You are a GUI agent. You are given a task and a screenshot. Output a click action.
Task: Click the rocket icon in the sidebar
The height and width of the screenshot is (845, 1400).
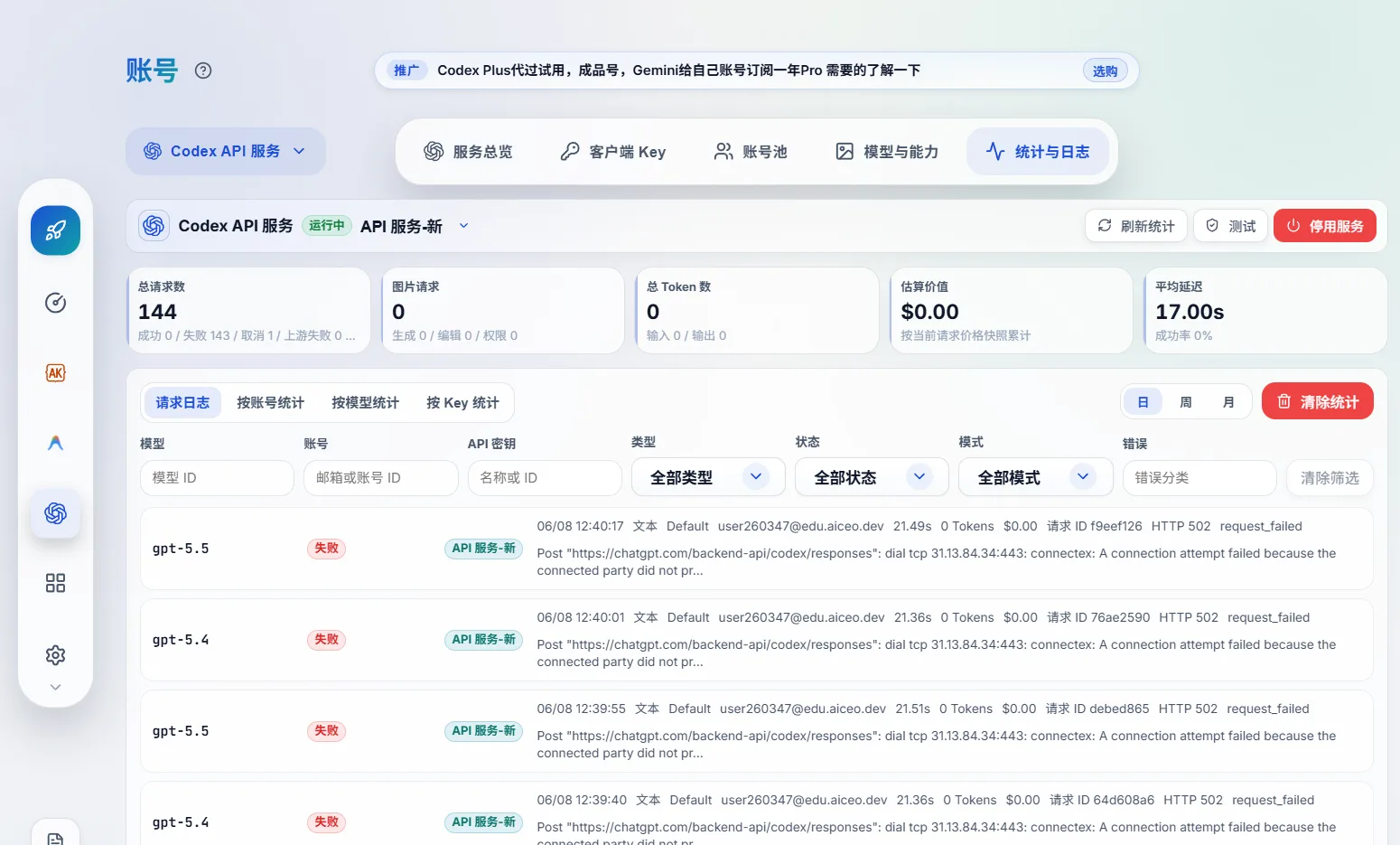point(55,230)
